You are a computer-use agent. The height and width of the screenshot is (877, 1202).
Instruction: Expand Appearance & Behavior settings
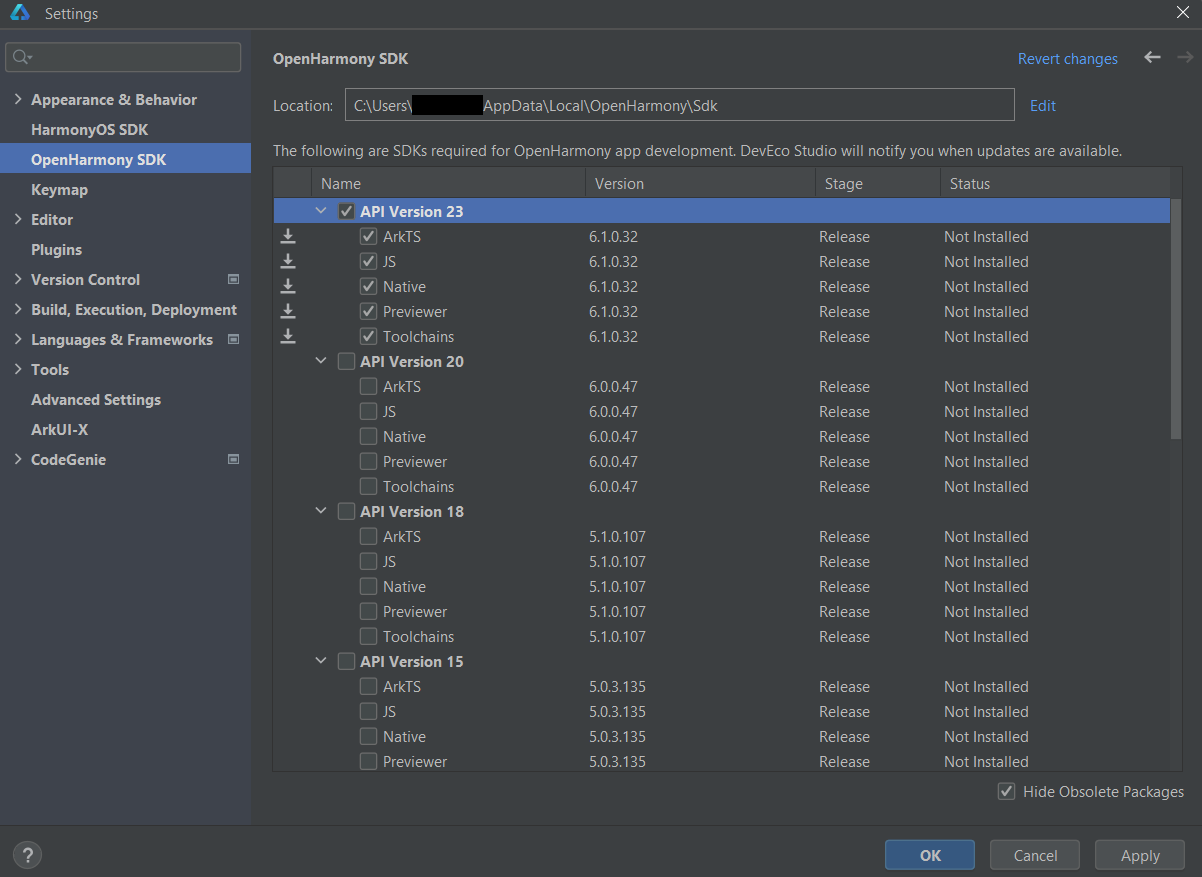pos(18,99)
